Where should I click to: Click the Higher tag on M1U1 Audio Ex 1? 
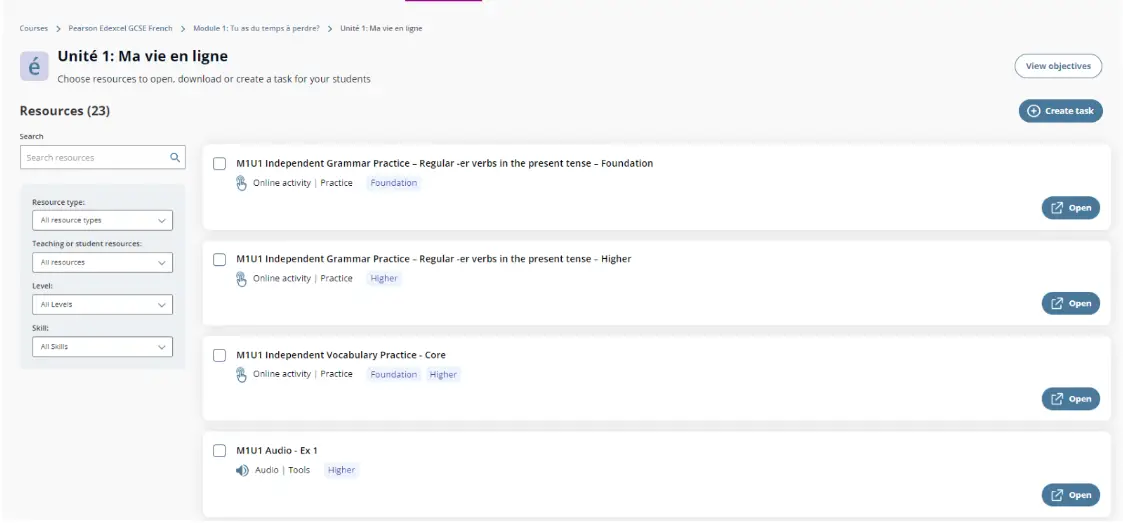[341, 470]
